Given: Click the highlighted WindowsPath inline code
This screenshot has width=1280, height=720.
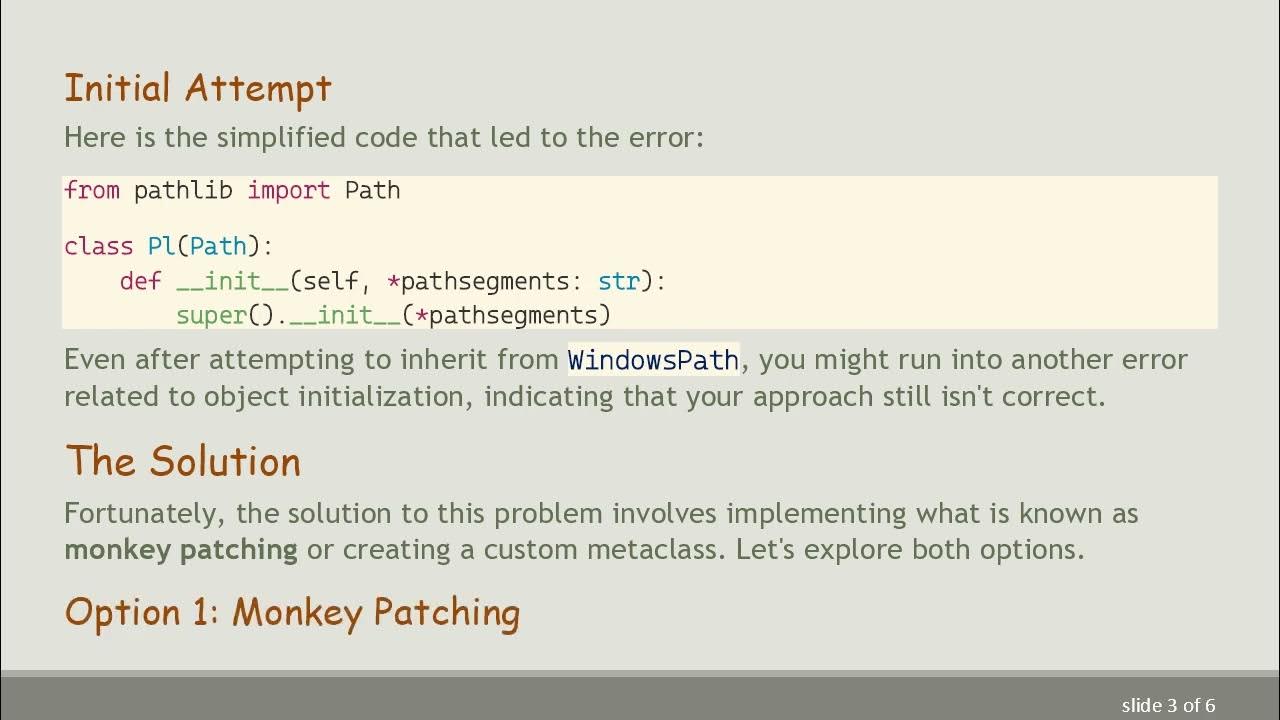Looking at the screenshot, I should click(653, 359).
